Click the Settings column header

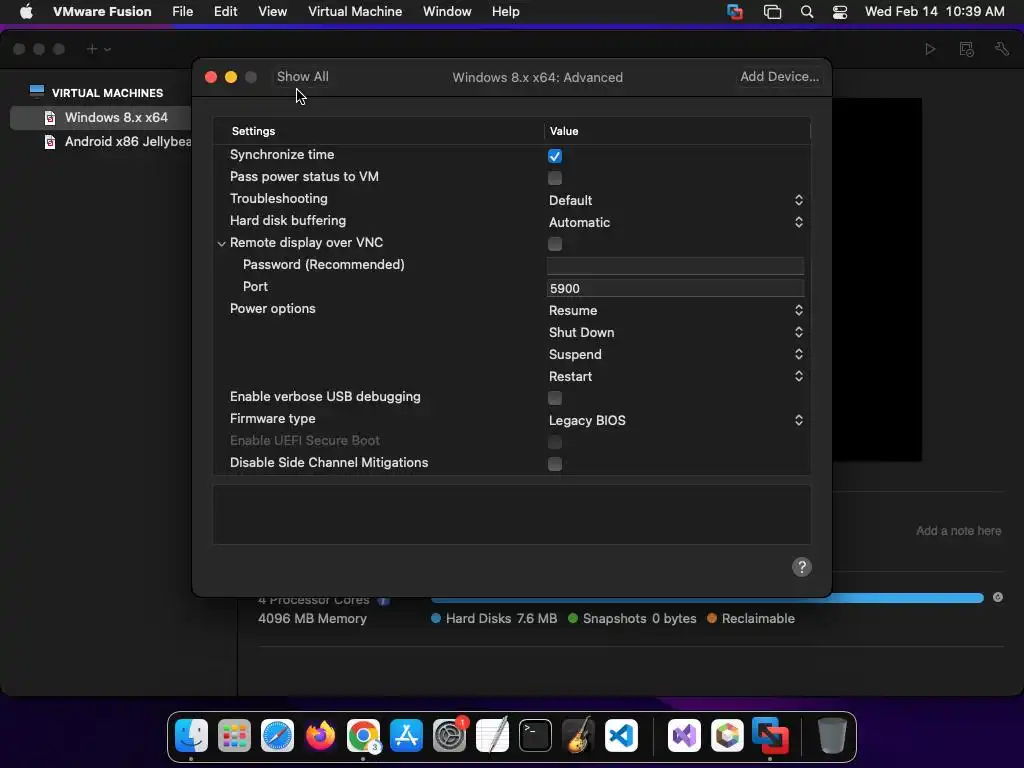[253, 131]
